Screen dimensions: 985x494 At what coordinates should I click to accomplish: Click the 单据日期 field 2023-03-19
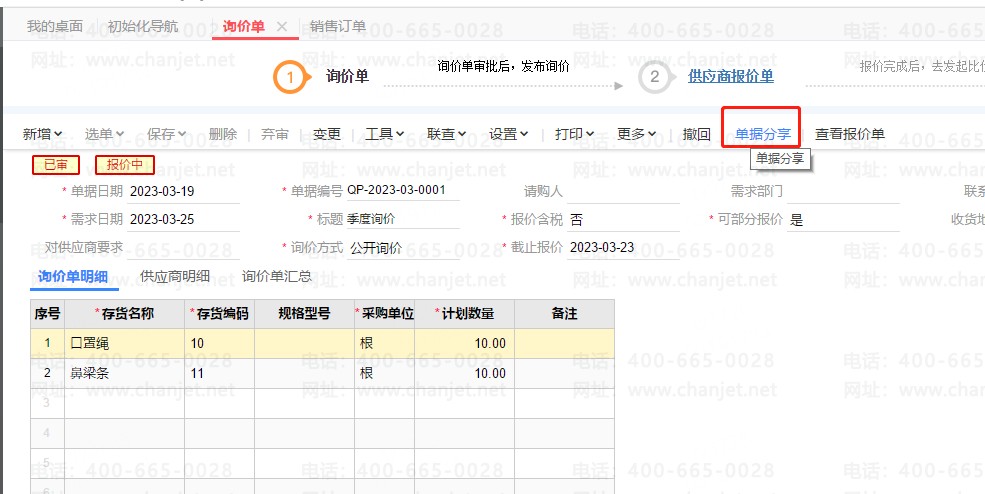(x=183, y=192)
